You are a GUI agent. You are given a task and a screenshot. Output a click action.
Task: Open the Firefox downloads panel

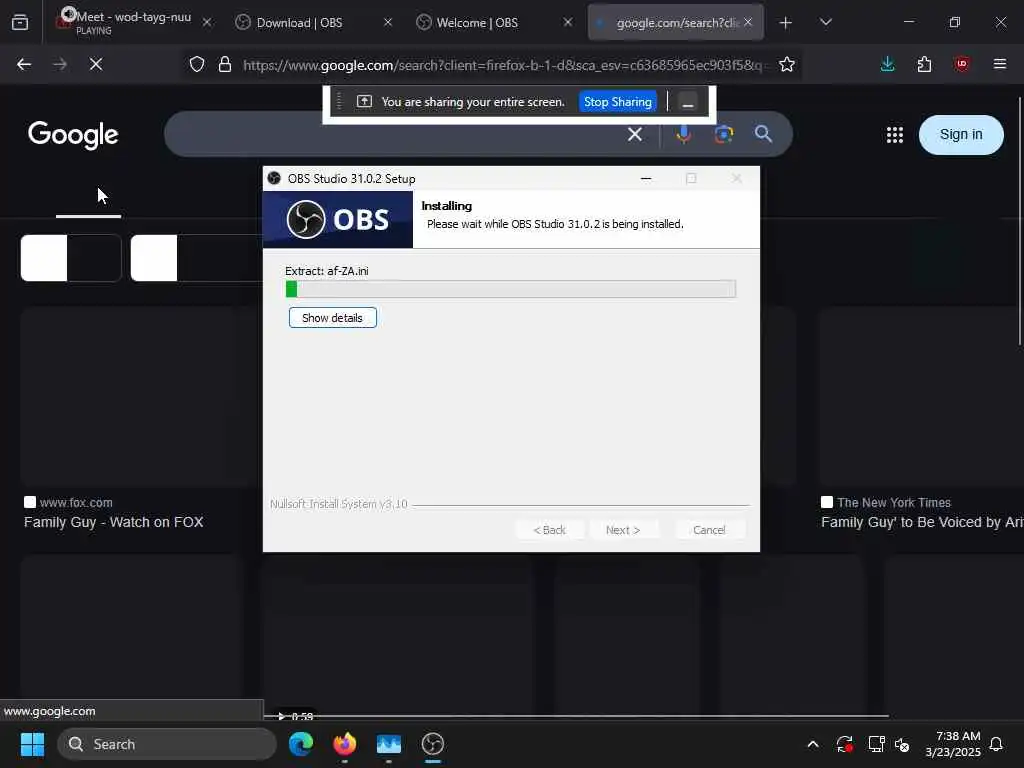click(x=888, y=64)
